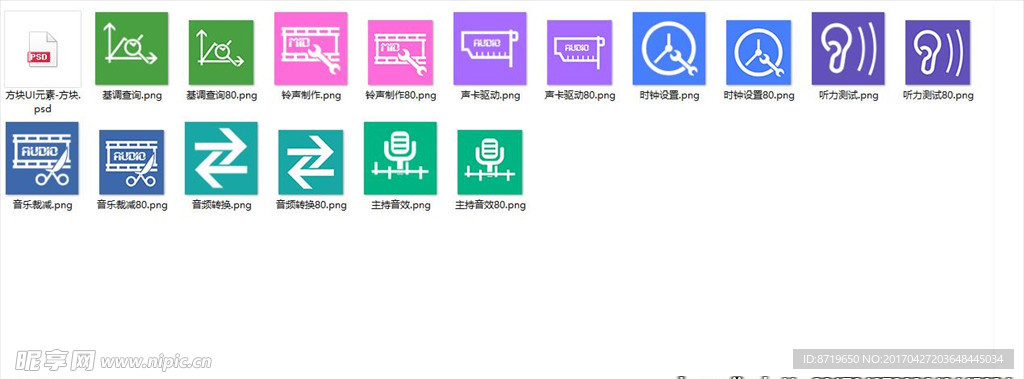Select the 基调查询80.png thumbnail icon
The width and height of the screenshot is (1024, 379).
point(221,52)
